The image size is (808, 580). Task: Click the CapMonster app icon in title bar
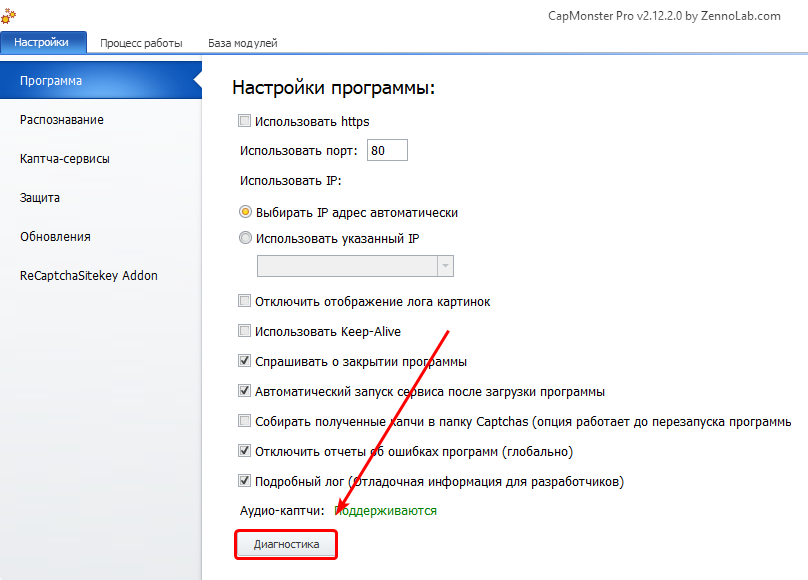click(9, 17)
